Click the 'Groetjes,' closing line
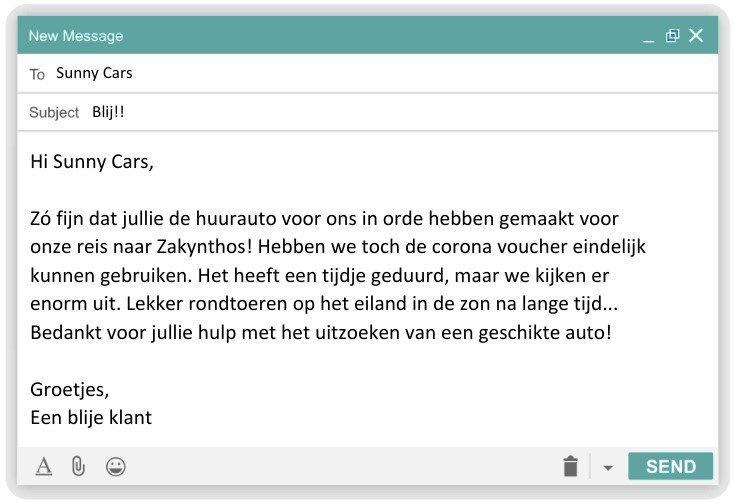 click(70, 389)
